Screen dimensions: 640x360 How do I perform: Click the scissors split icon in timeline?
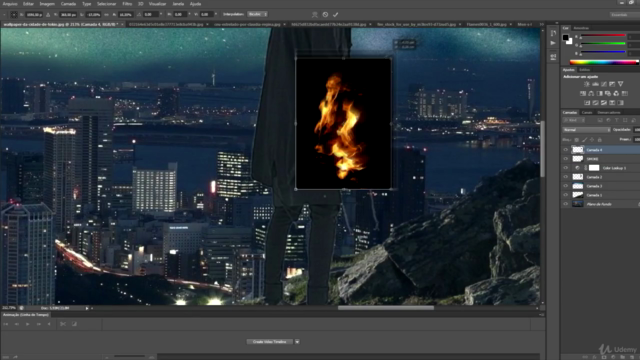[x=63, y=324]
